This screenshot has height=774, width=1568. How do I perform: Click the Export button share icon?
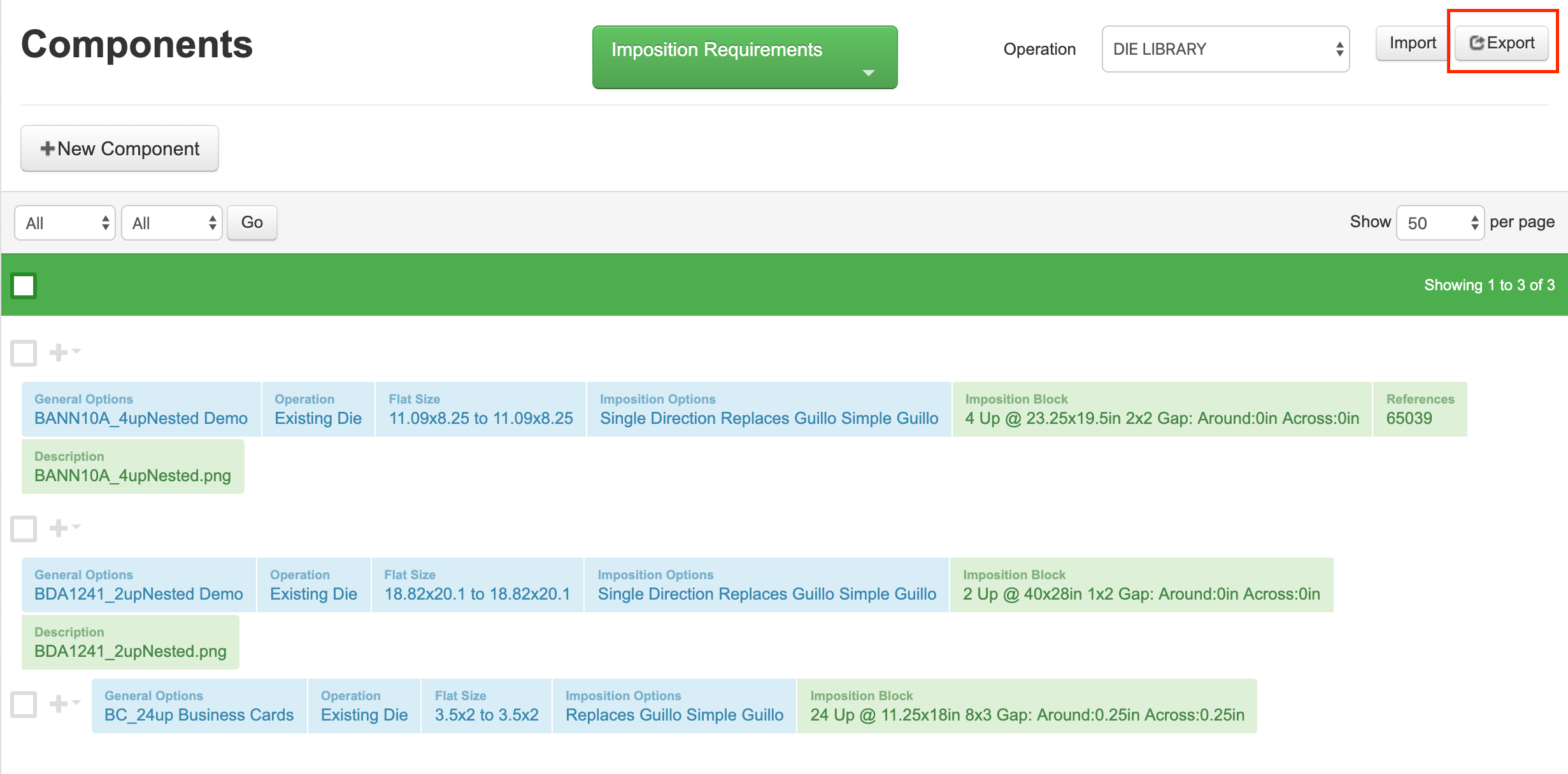pos(1476,43)
